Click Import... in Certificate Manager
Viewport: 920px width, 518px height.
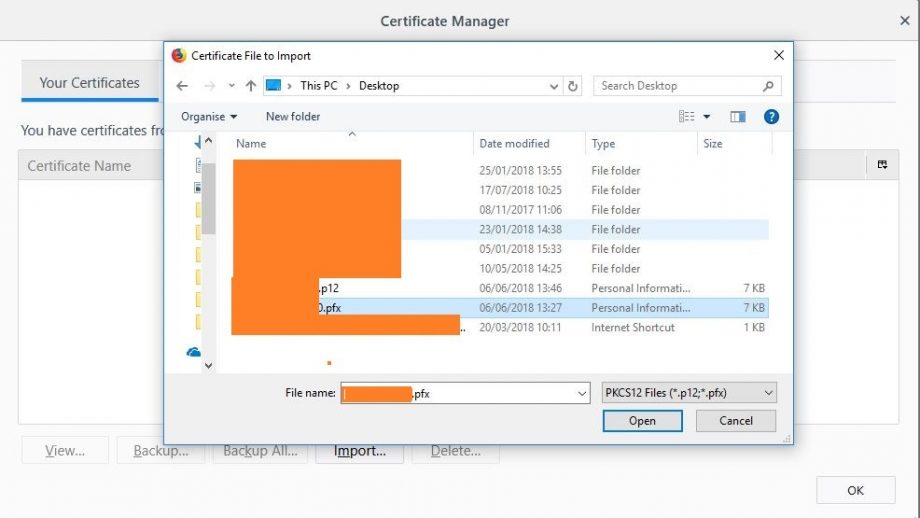[360, 451]
